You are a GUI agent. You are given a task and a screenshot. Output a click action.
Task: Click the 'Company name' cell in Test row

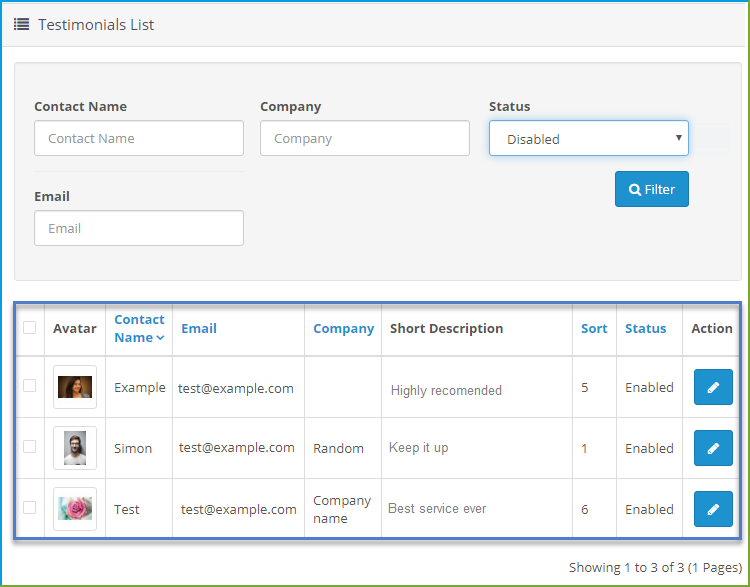click(342, 509)
